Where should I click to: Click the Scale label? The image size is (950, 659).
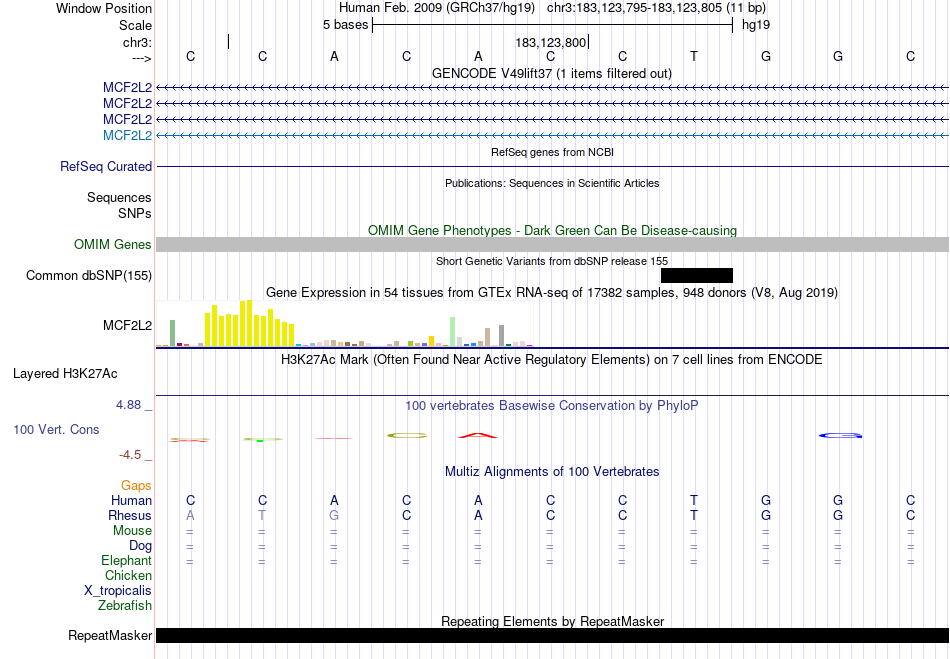[136, 25]
